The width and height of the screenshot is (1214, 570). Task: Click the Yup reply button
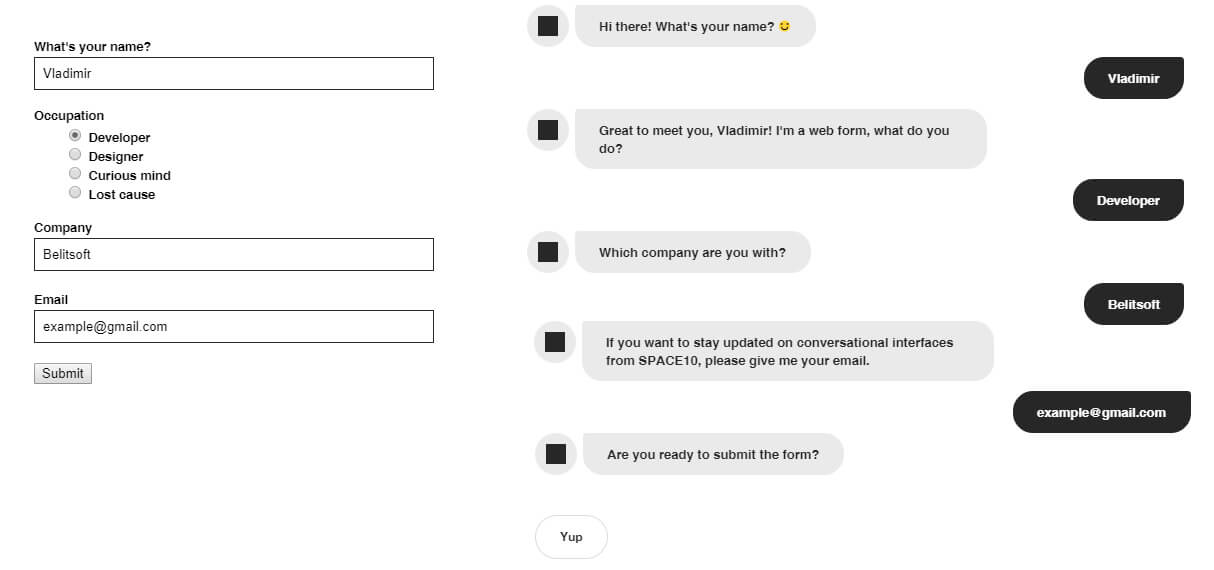(x=571, y=537)
